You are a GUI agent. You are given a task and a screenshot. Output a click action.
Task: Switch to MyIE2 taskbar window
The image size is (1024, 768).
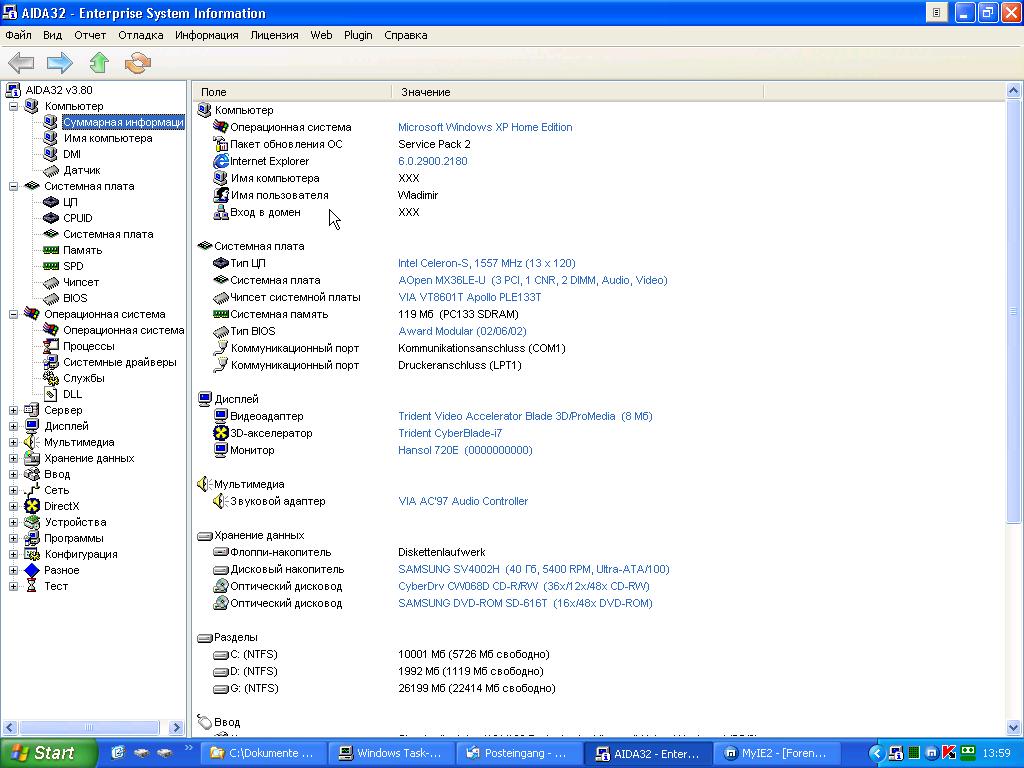pos(775,754)
